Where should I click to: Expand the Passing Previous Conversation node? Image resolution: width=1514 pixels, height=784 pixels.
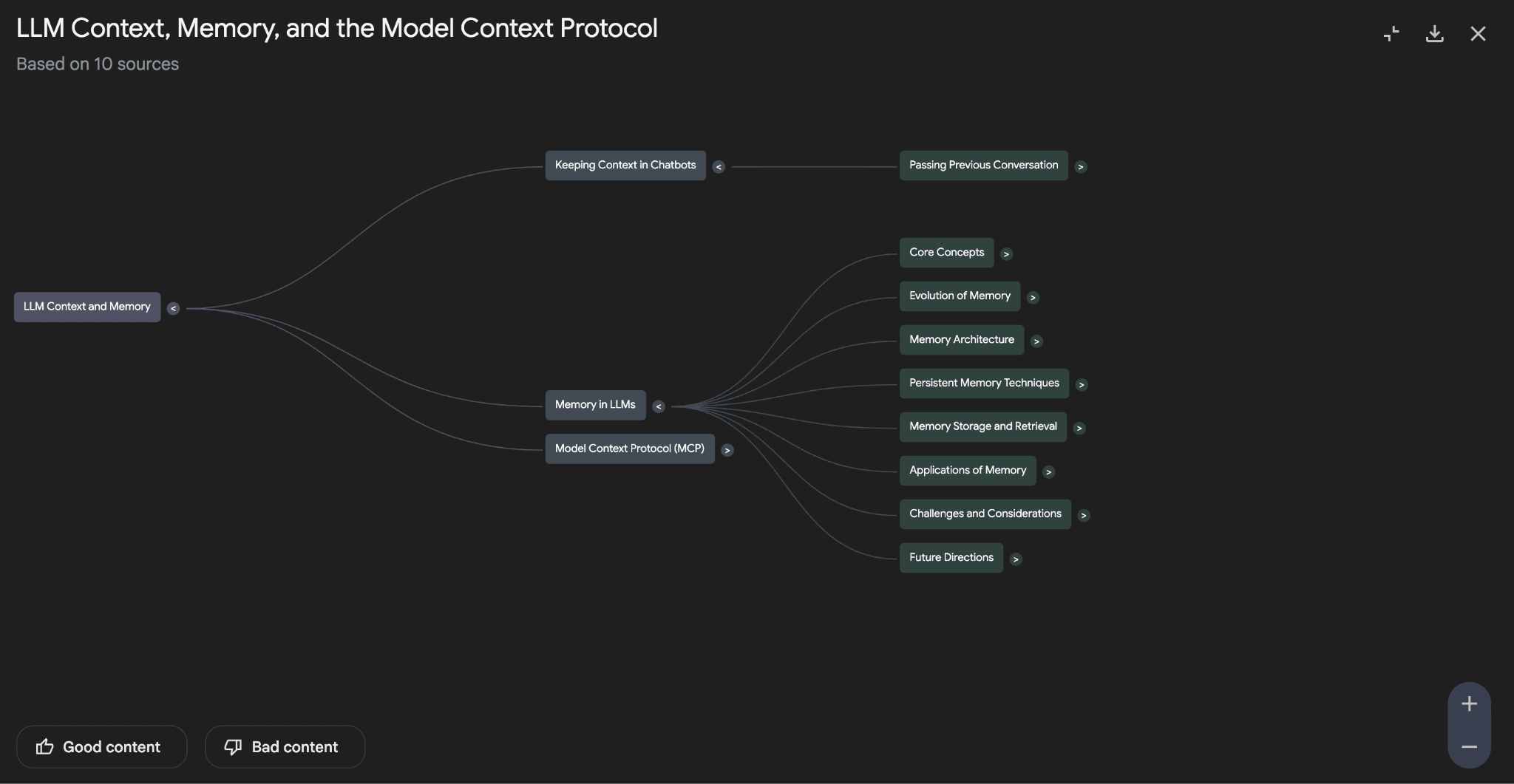coord(1081,167)
